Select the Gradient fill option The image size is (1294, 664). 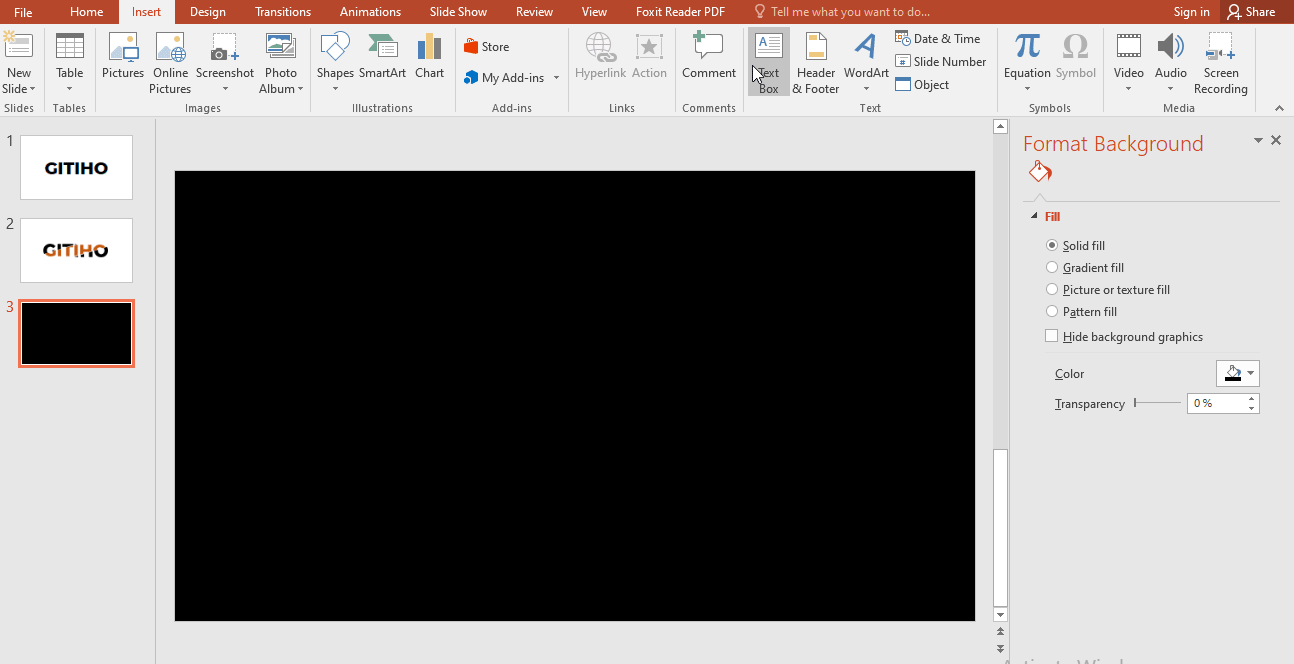tap(1052, 267)
